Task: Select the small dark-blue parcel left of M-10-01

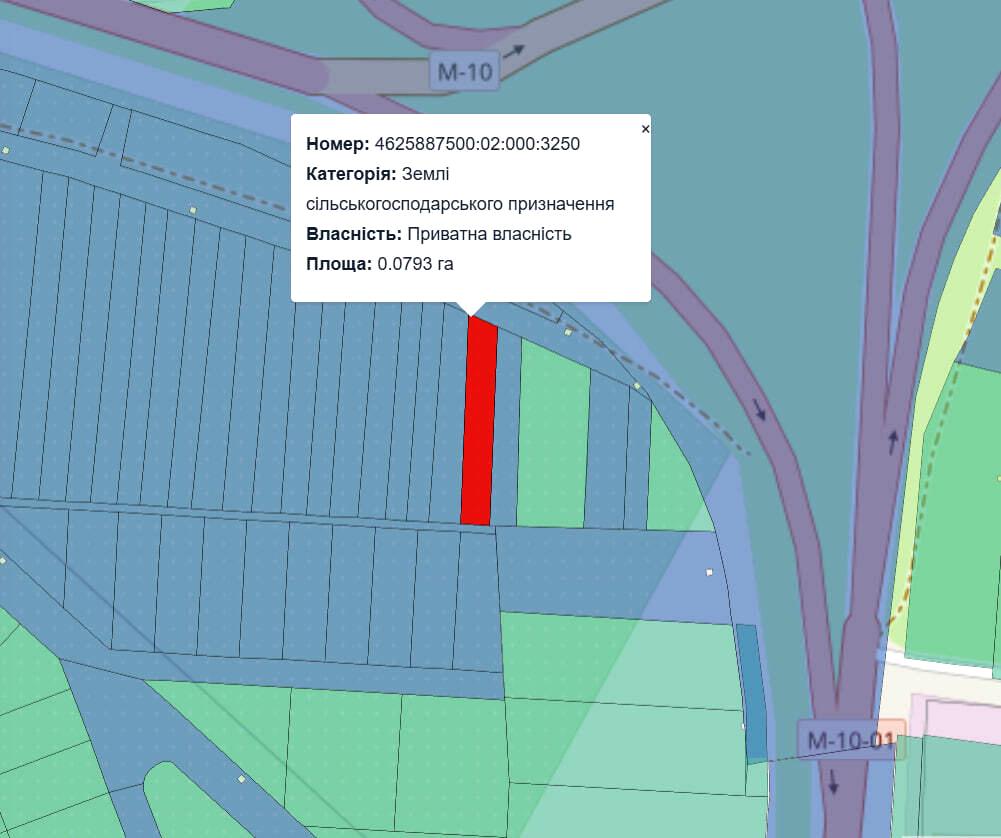Action: [752, 690]
